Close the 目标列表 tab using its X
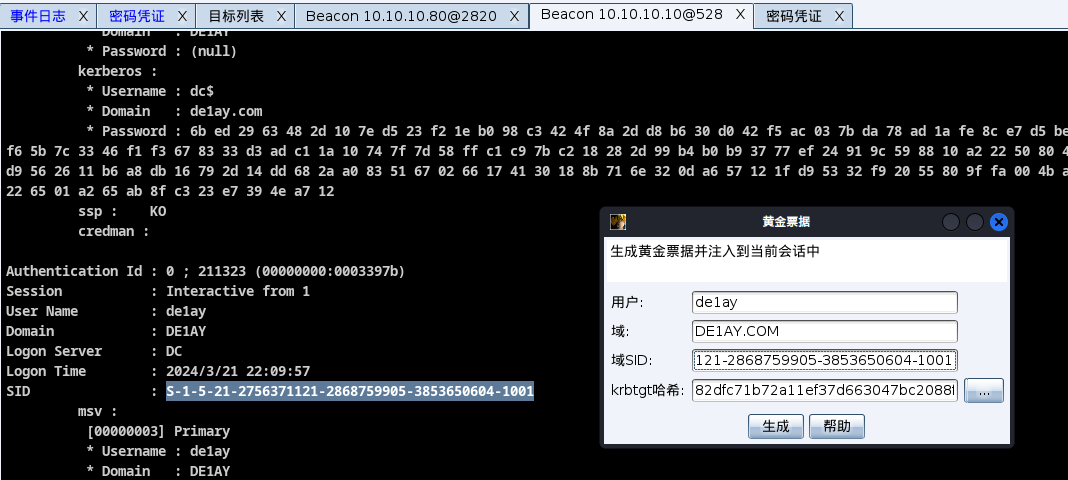Image resolution: width=1068 pixels, height=480 pixels. [281, 16]
